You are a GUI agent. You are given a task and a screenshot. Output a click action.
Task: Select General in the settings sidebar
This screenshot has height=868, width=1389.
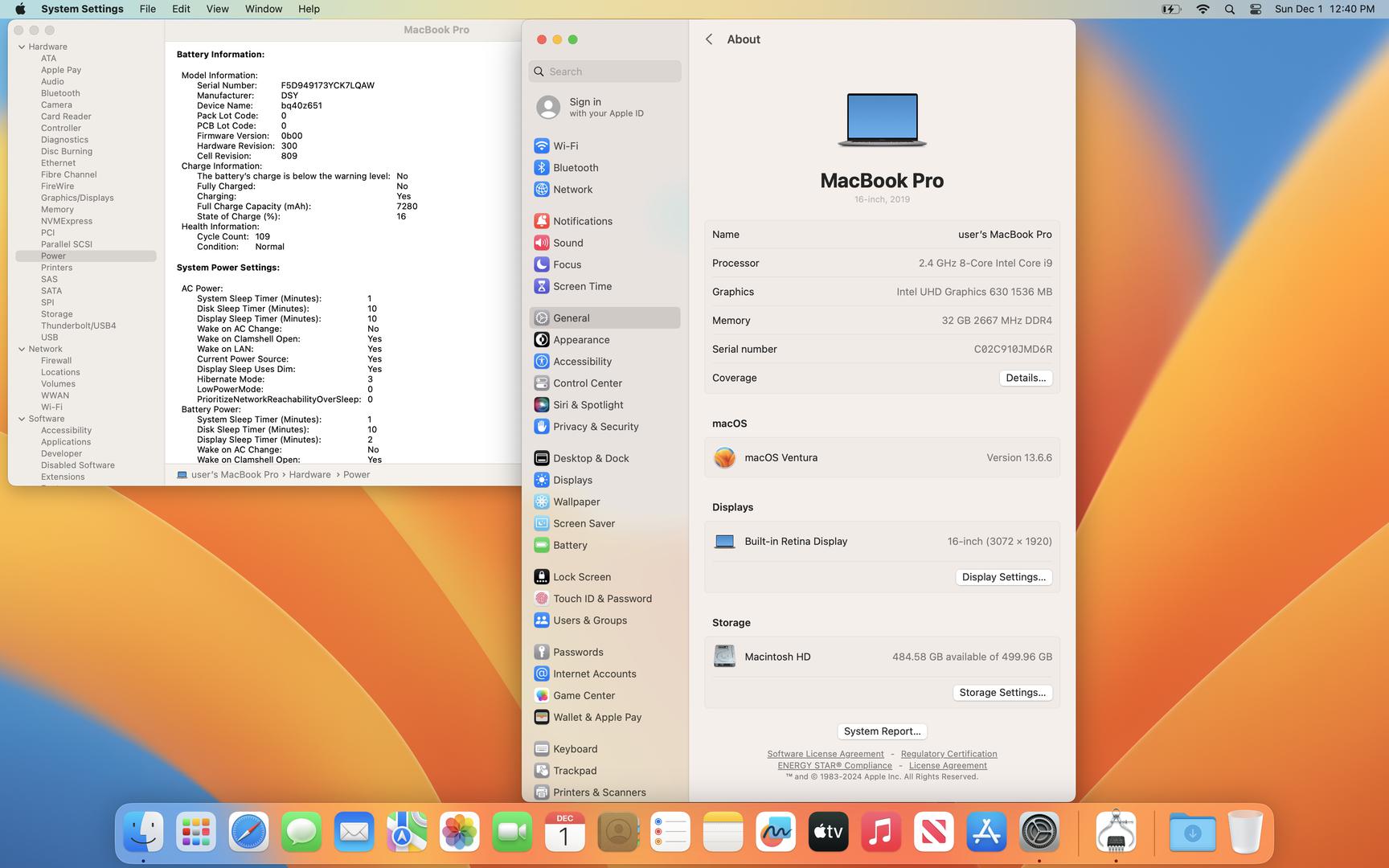click(604, 317)
